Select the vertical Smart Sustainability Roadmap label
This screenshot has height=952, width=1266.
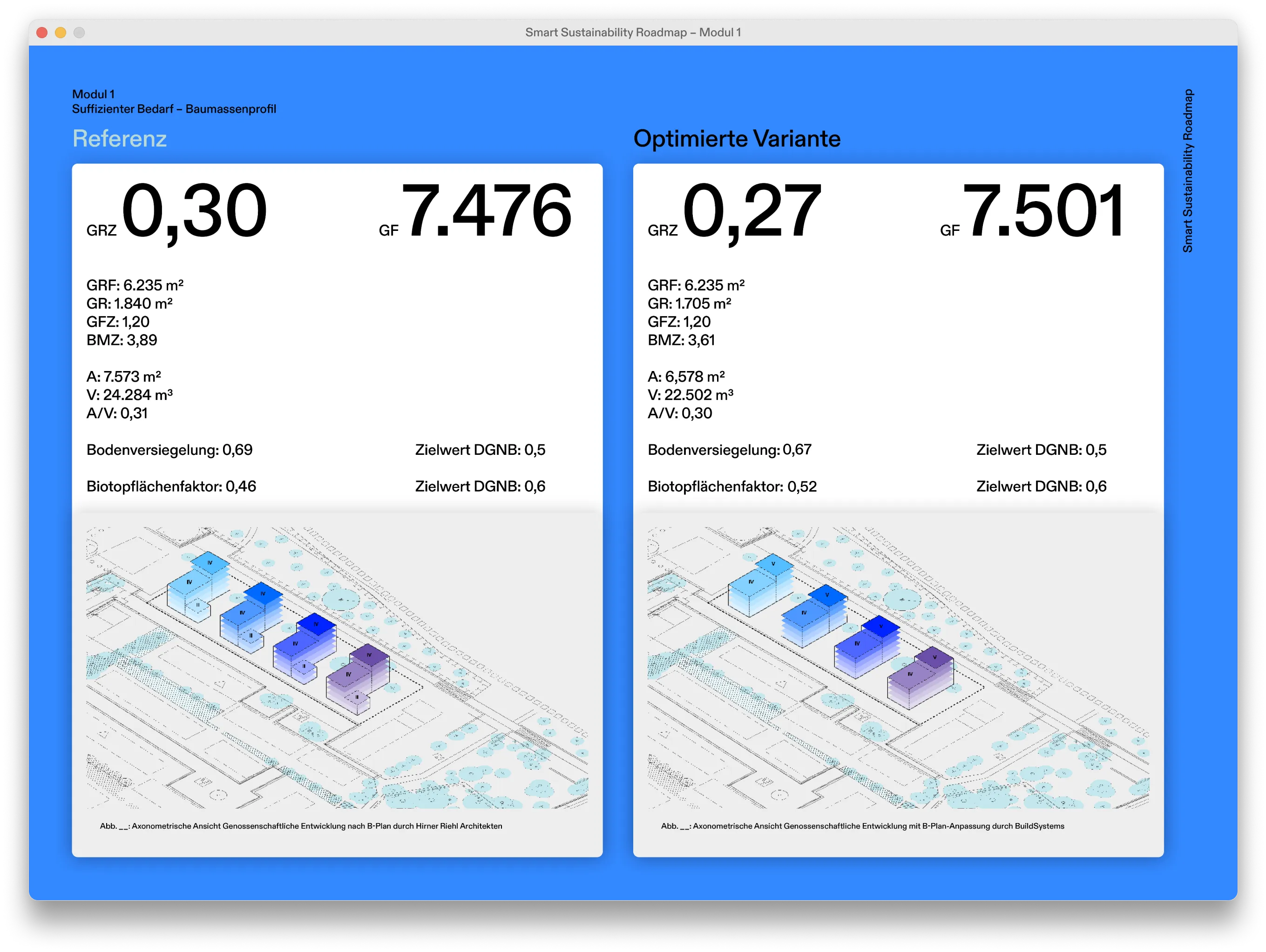pyautogui.click(x=1188, y=170)
